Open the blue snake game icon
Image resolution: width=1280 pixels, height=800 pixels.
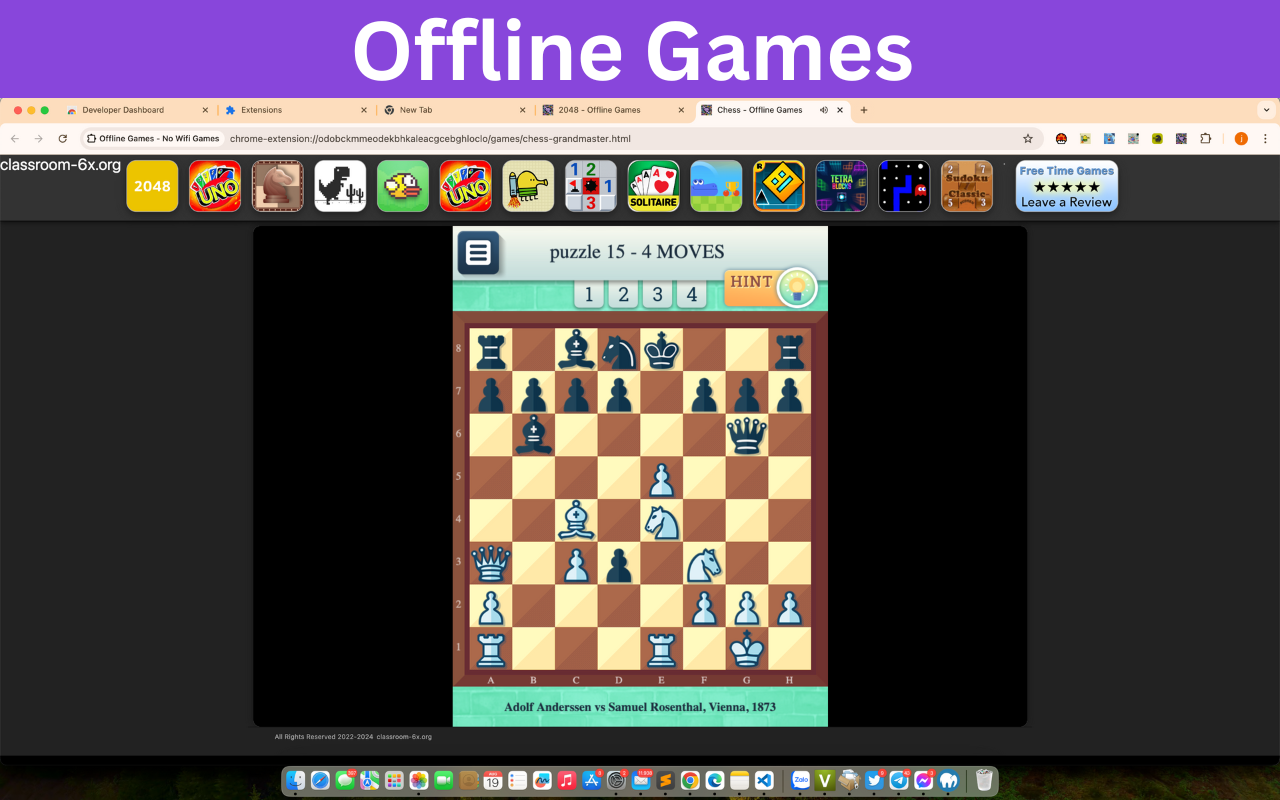[716, 186]
